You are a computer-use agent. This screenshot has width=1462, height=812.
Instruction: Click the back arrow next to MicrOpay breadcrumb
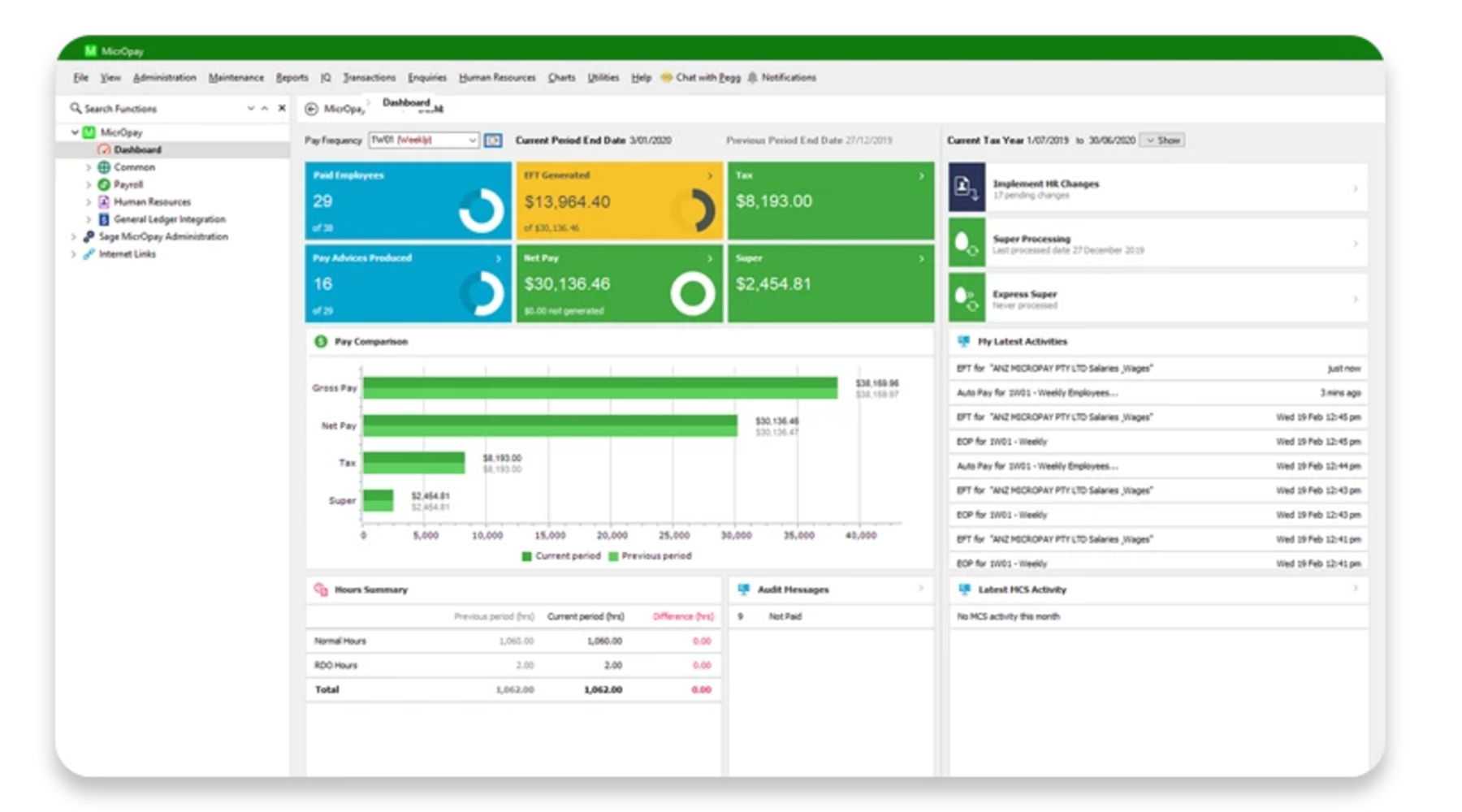[311, 108]
